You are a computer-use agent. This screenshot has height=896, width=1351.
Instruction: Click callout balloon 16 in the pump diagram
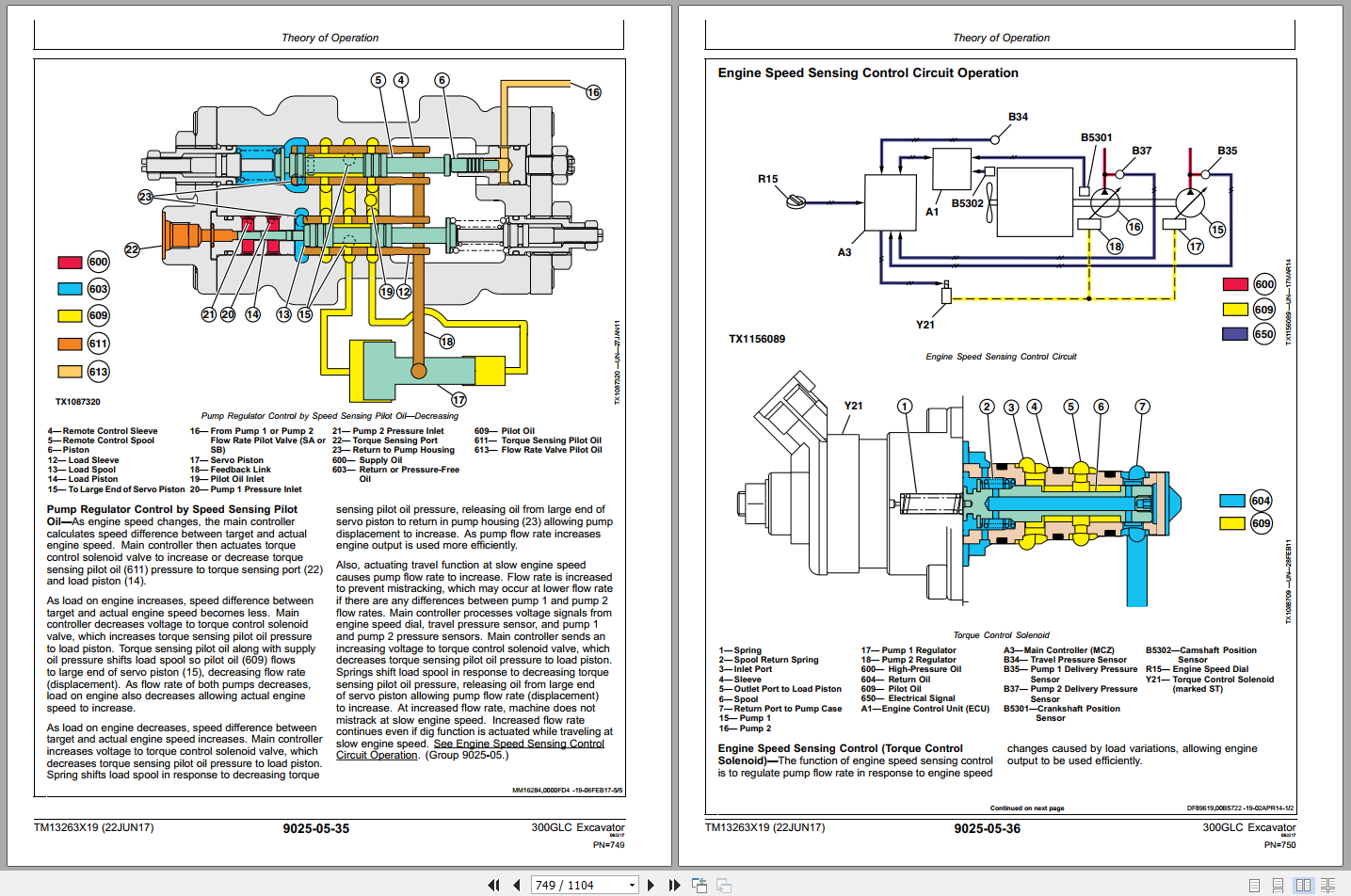pos(594,91)
